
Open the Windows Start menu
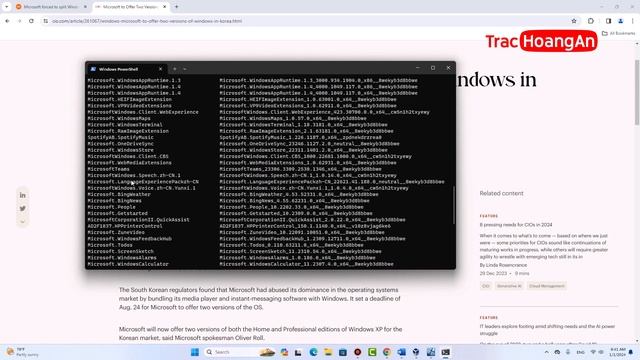(195, 352)
